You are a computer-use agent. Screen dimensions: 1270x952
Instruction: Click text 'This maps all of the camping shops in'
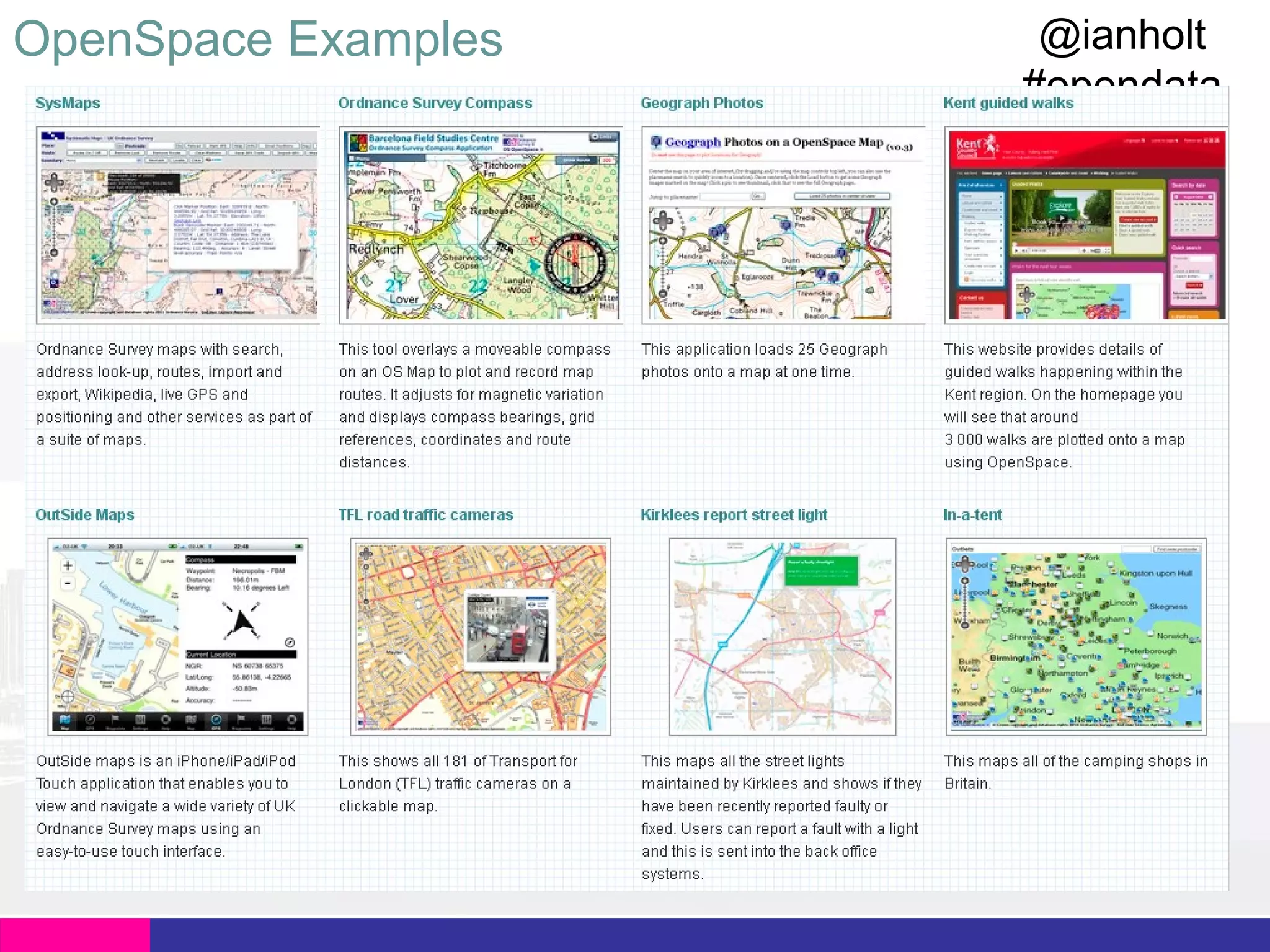(1076, 761)
